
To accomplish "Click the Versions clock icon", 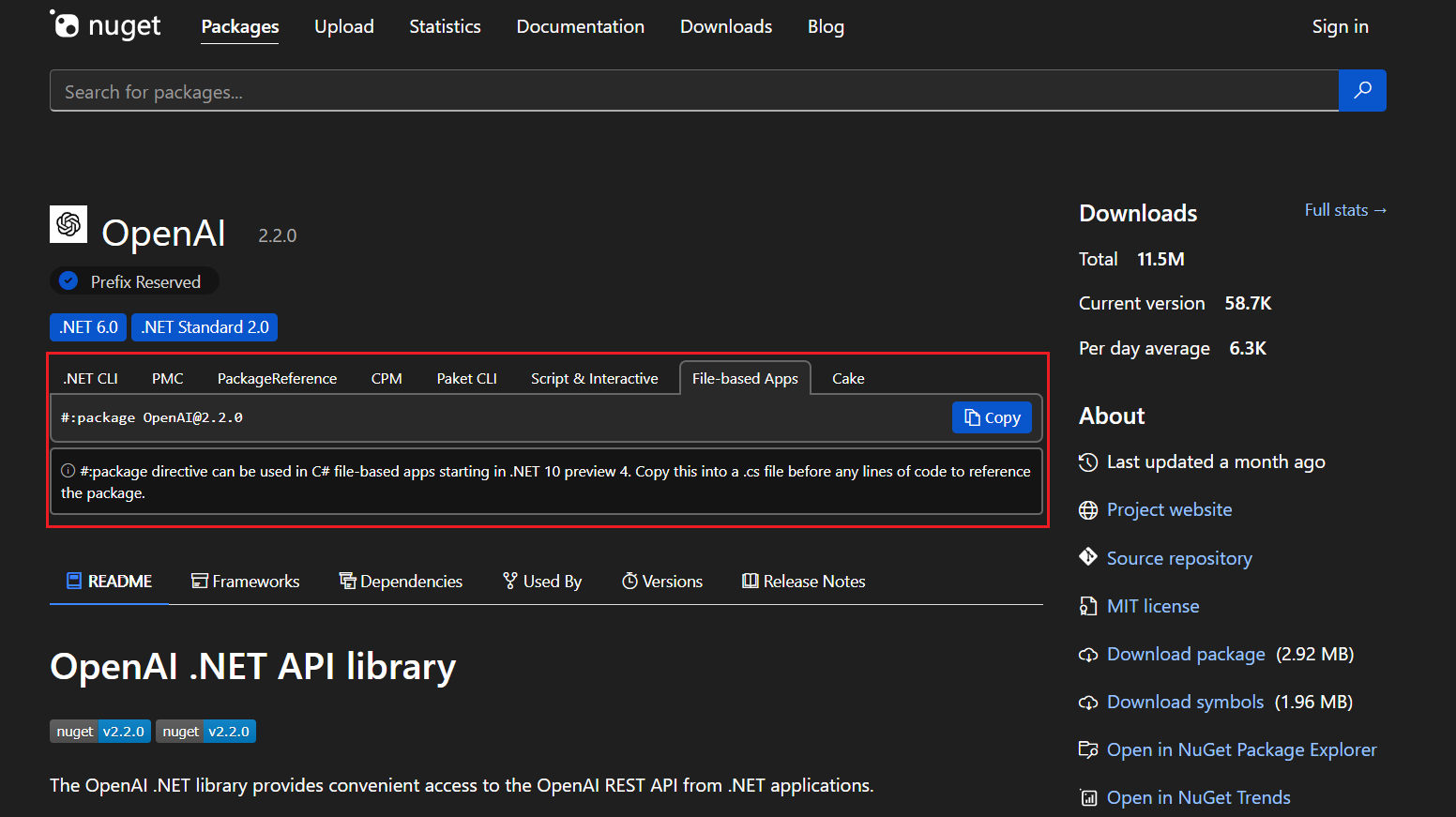I will 630,581.
